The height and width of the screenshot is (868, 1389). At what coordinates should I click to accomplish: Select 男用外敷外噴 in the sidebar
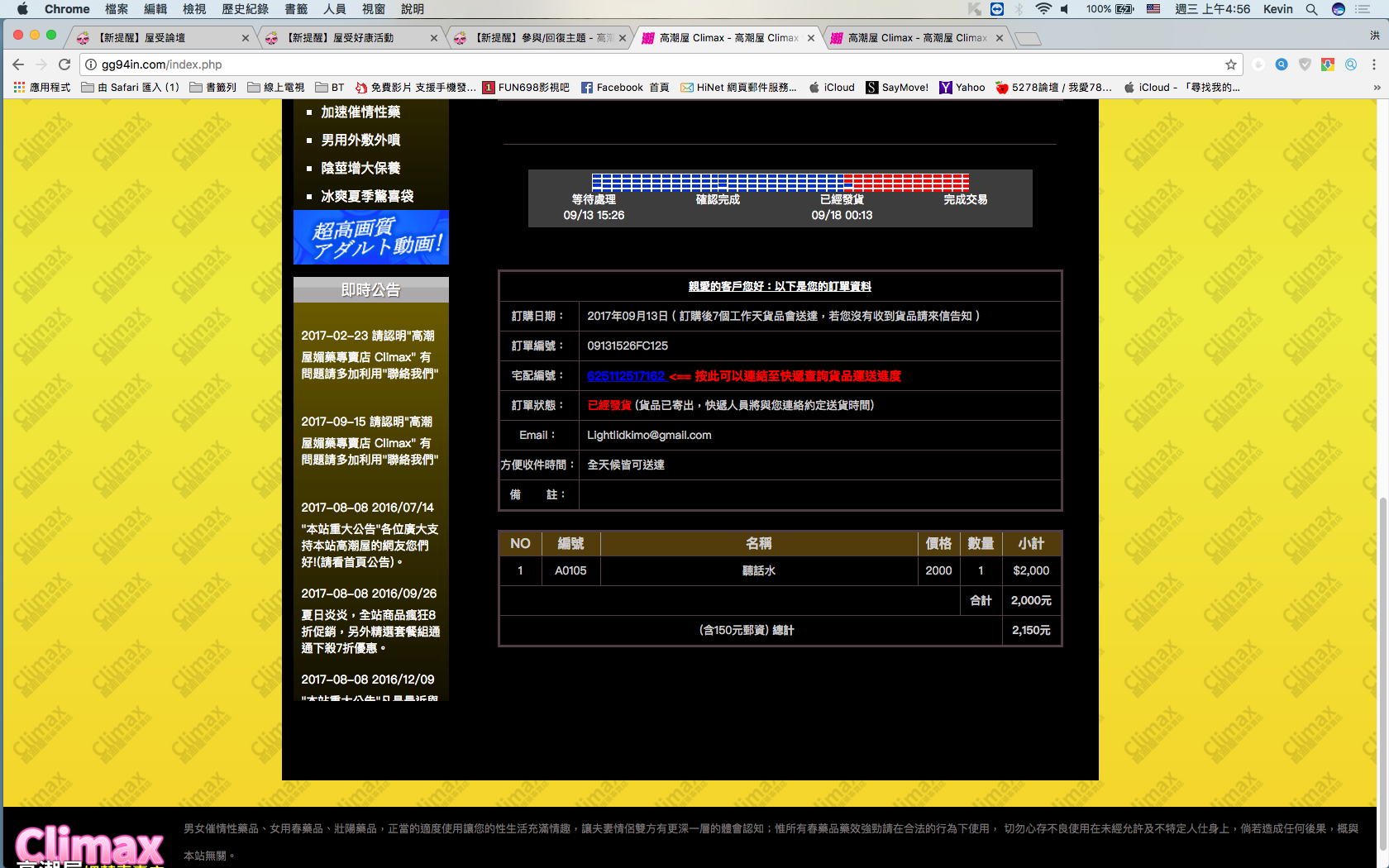coord(360,141)
